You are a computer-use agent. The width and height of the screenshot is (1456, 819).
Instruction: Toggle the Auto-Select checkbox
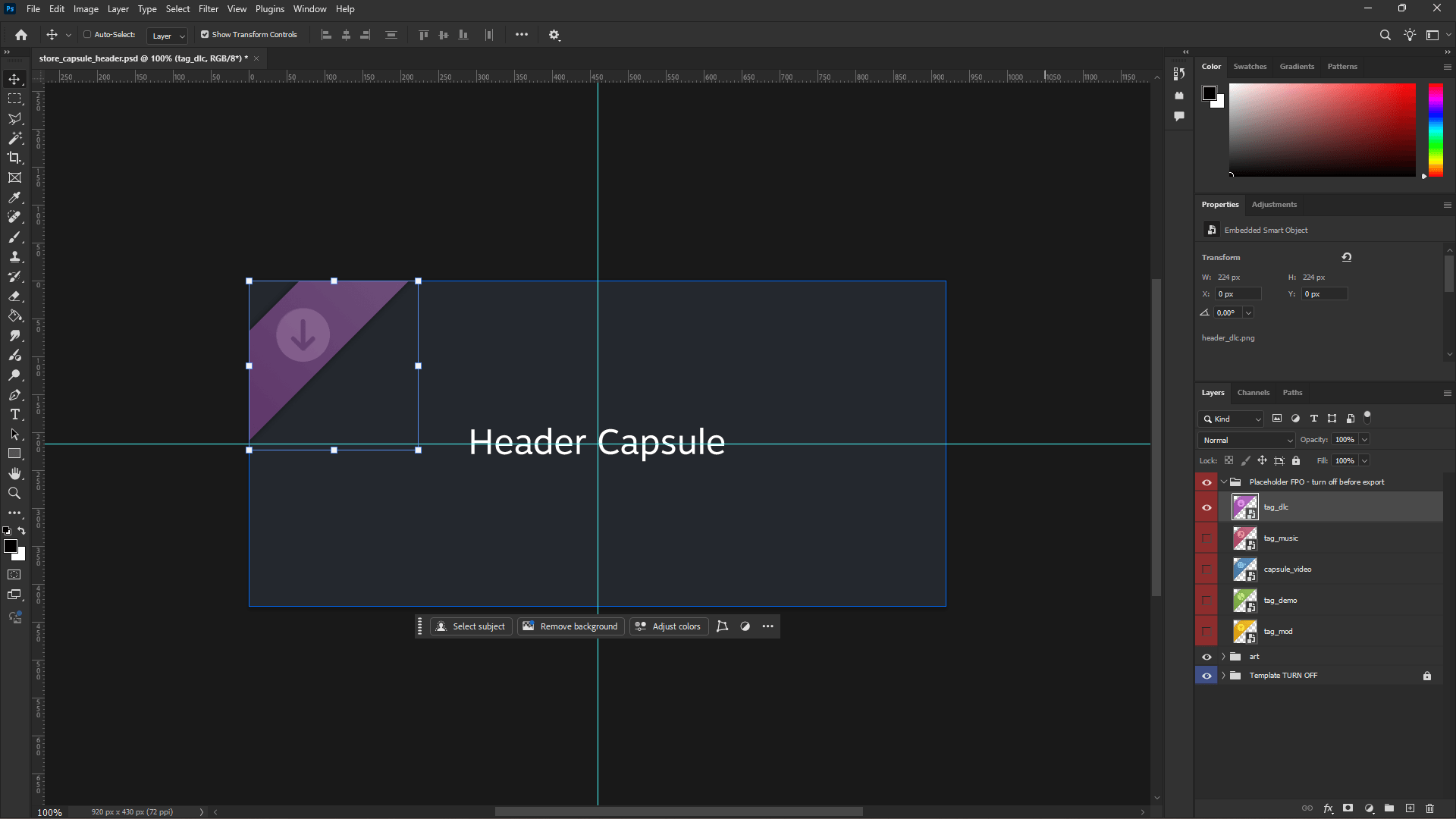click(x=87, y=35)
